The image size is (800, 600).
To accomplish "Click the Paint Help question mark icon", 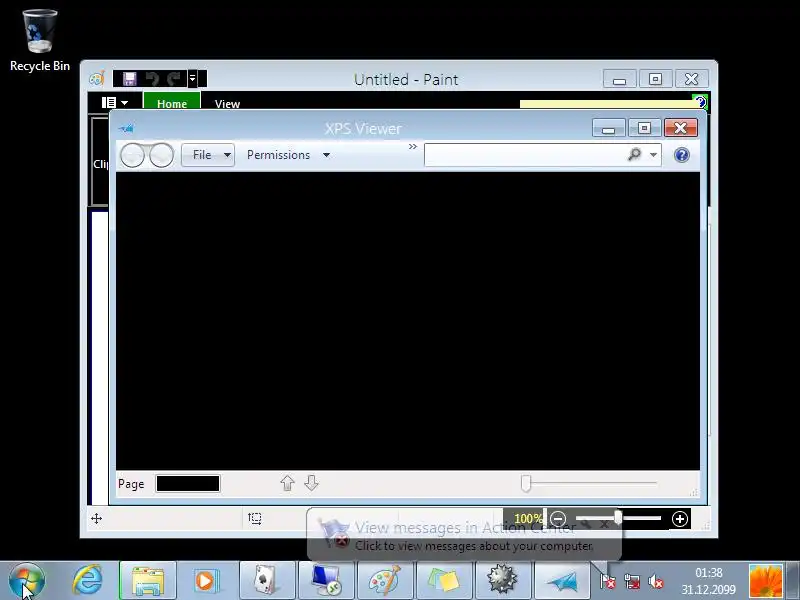I will tap(700, 102).
